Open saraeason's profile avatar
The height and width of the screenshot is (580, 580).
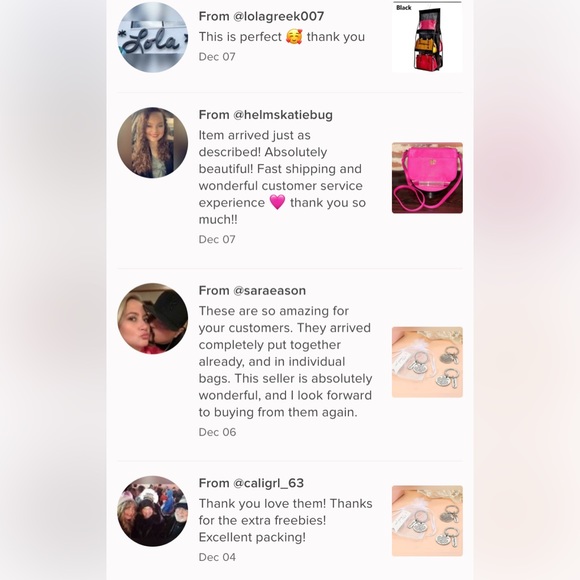click(152, 318)
